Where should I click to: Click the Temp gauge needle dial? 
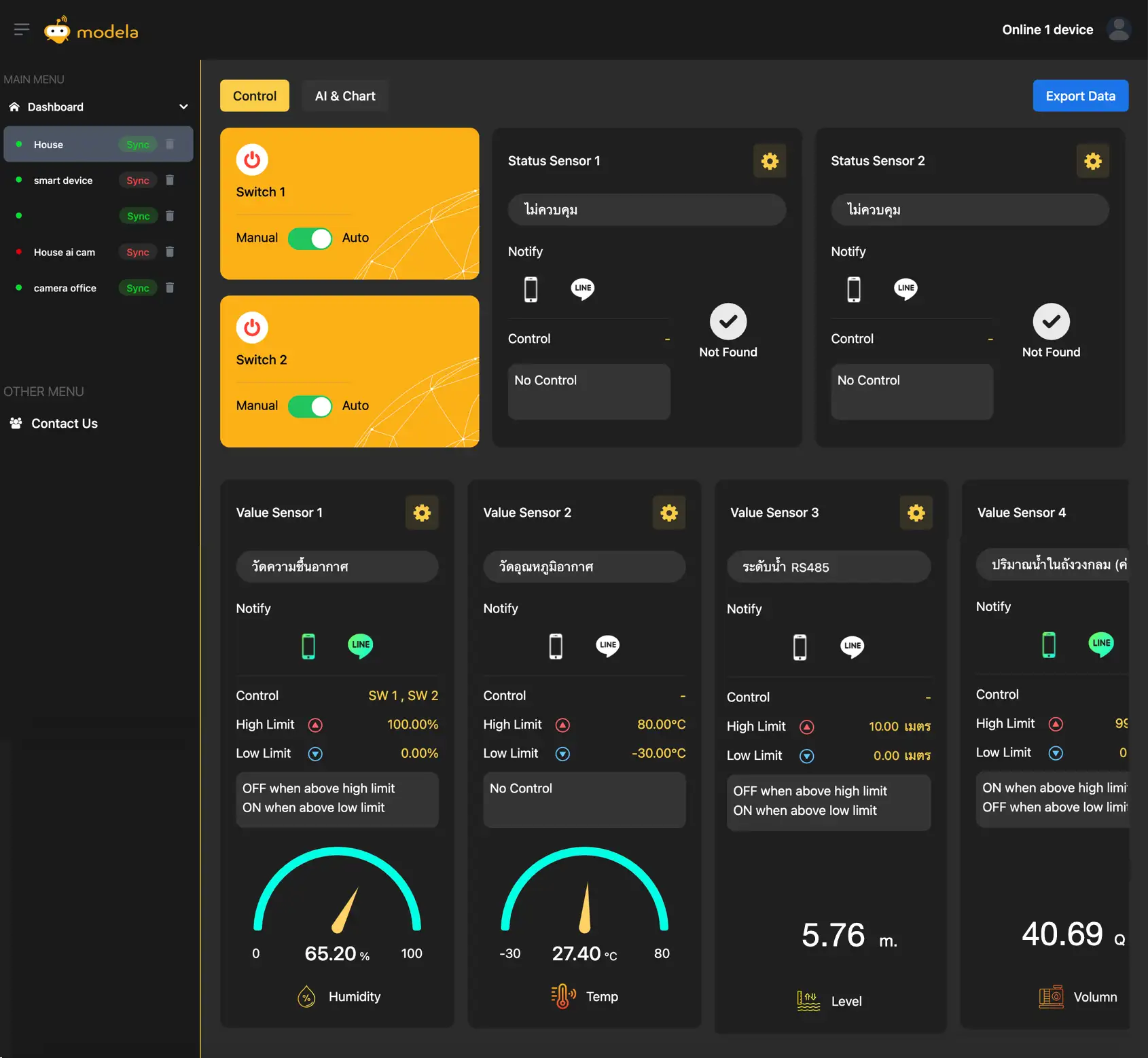585,890
